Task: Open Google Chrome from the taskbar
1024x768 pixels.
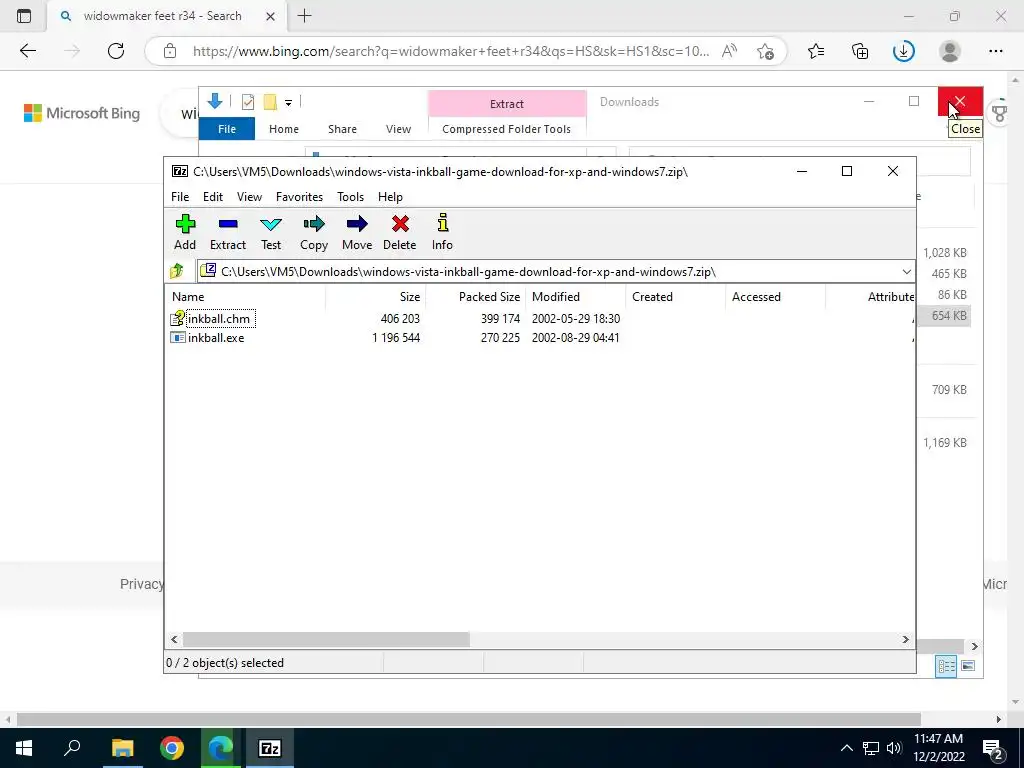Action: (172, 748)
